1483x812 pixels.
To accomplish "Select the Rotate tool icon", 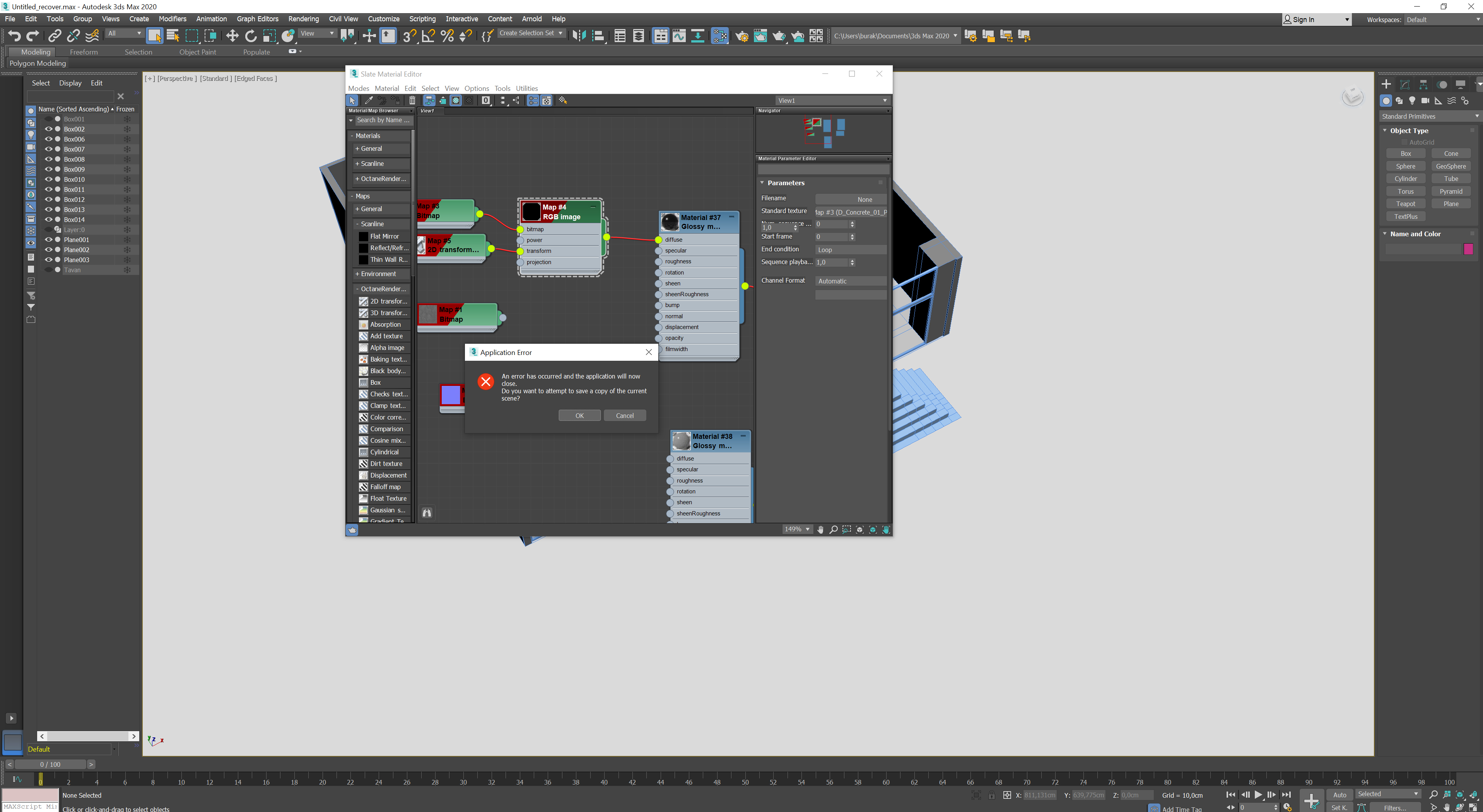I will click(x=250, y=36).
